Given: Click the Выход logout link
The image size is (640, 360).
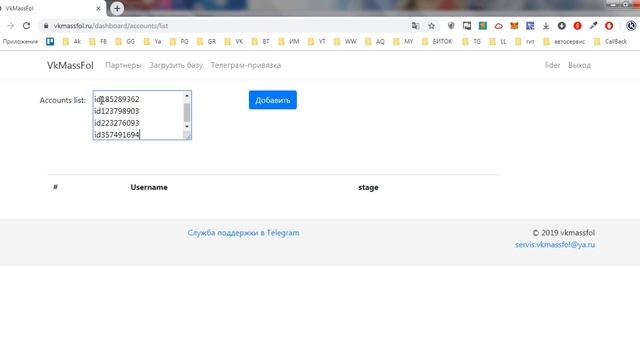Looking at the screenshot, I should pyautogui.click(x=579, y=65).
